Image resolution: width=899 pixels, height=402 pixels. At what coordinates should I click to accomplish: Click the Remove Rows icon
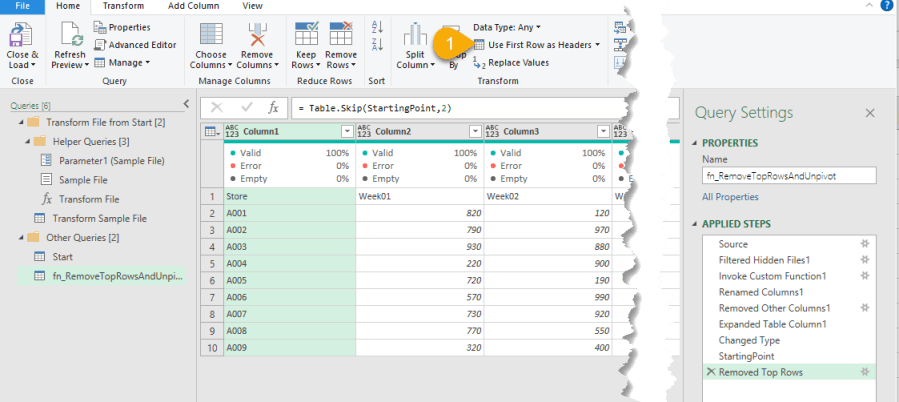(341, 35)
